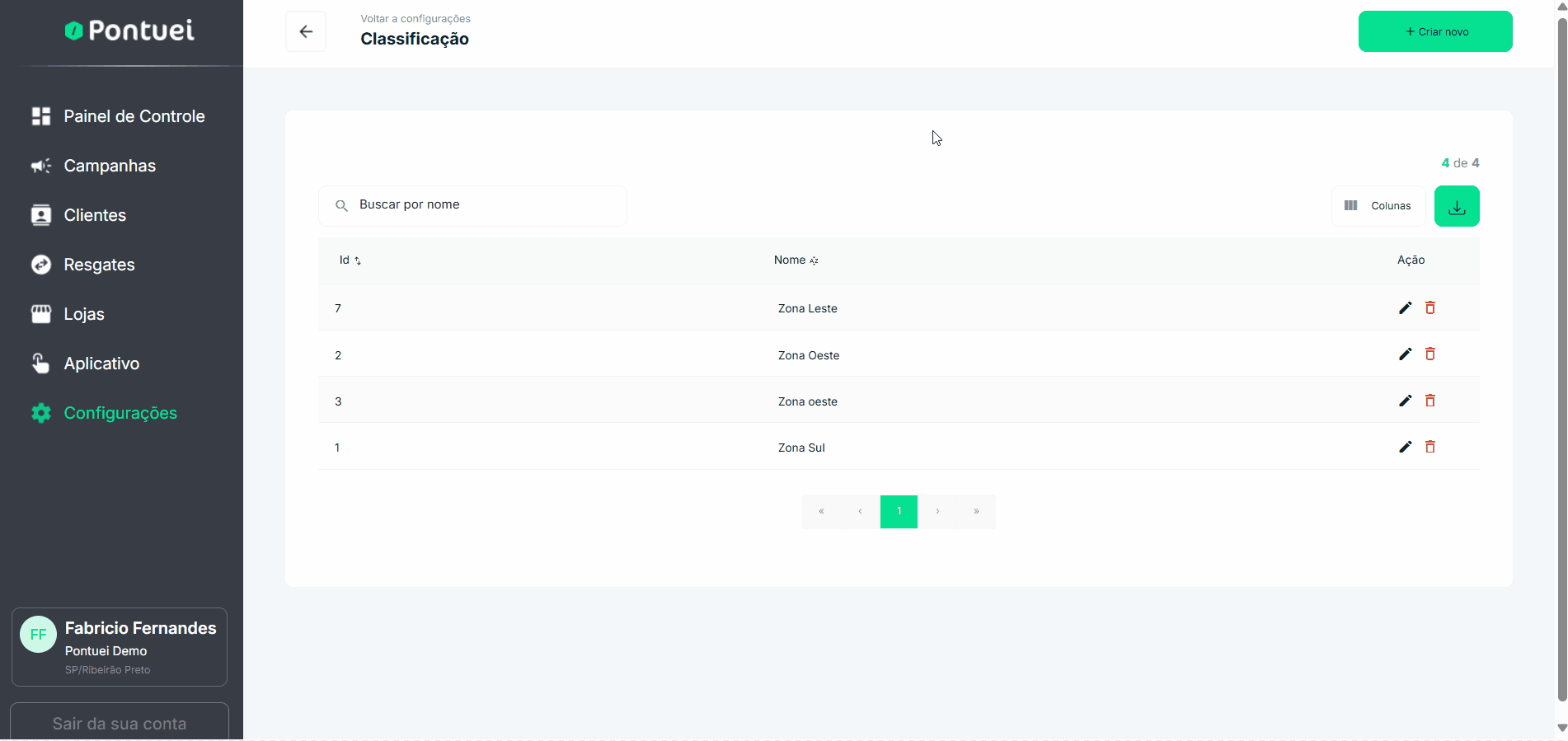Download the table with export icon
Viewport: 1568px width, 741px height.
point(1456,206)
